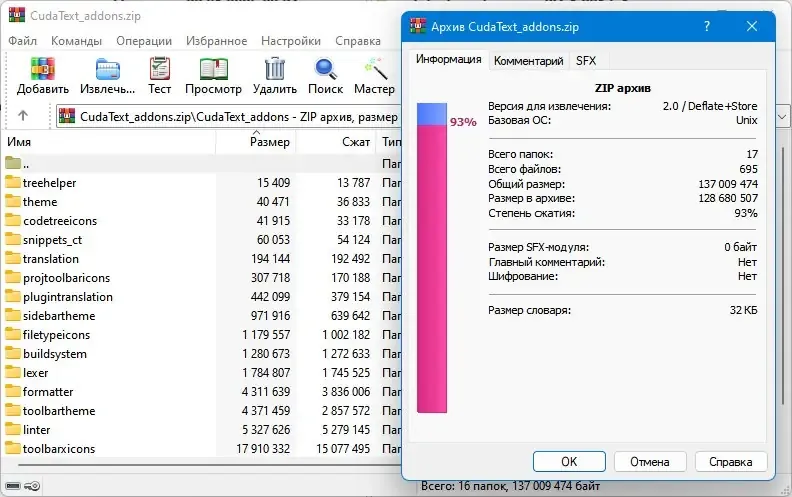Screen dimensions: 792x497
Task: Select the toolbarxicons folder name
Action: pyautogui.click(x=59, y=449)
